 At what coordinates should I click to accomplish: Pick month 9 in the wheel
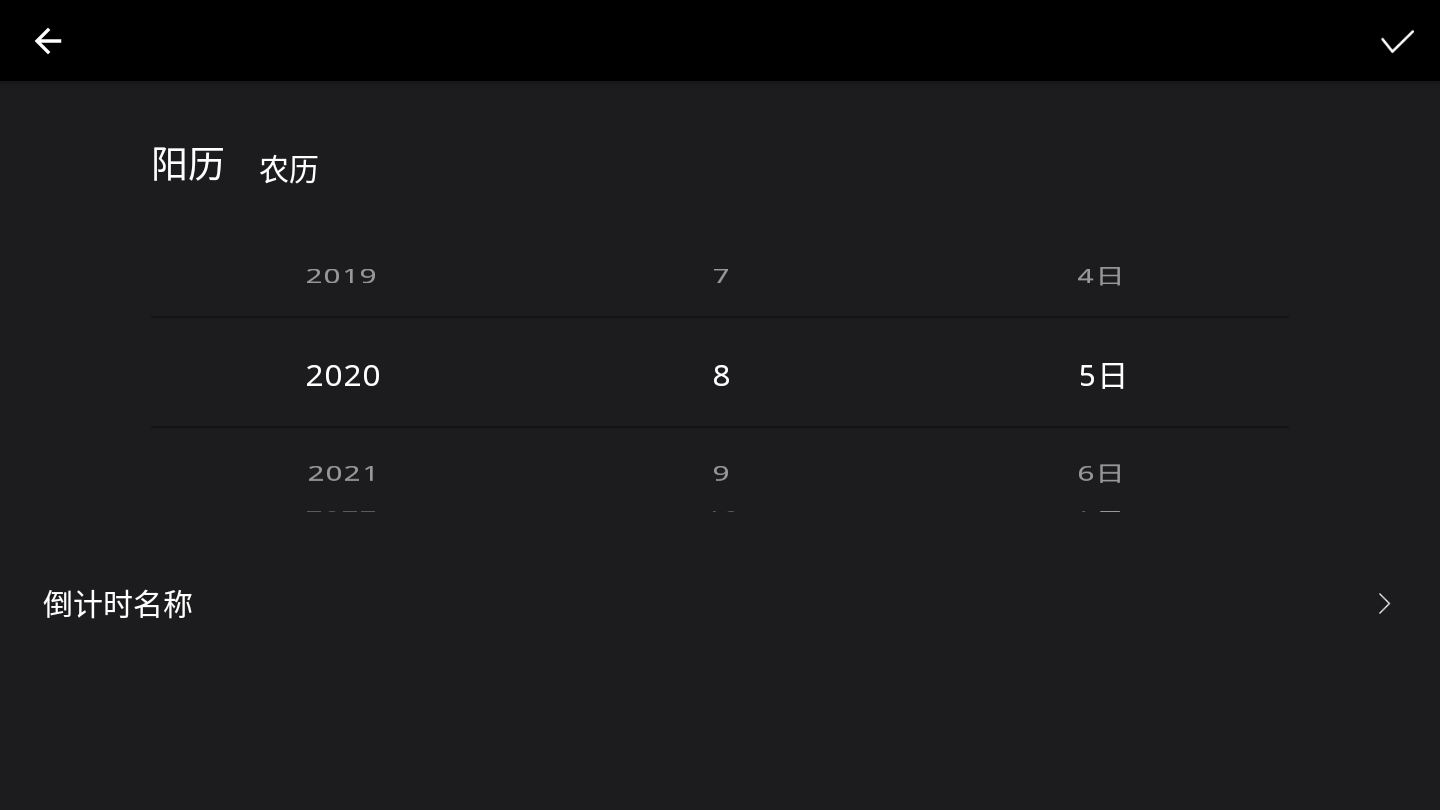[721, 474]
